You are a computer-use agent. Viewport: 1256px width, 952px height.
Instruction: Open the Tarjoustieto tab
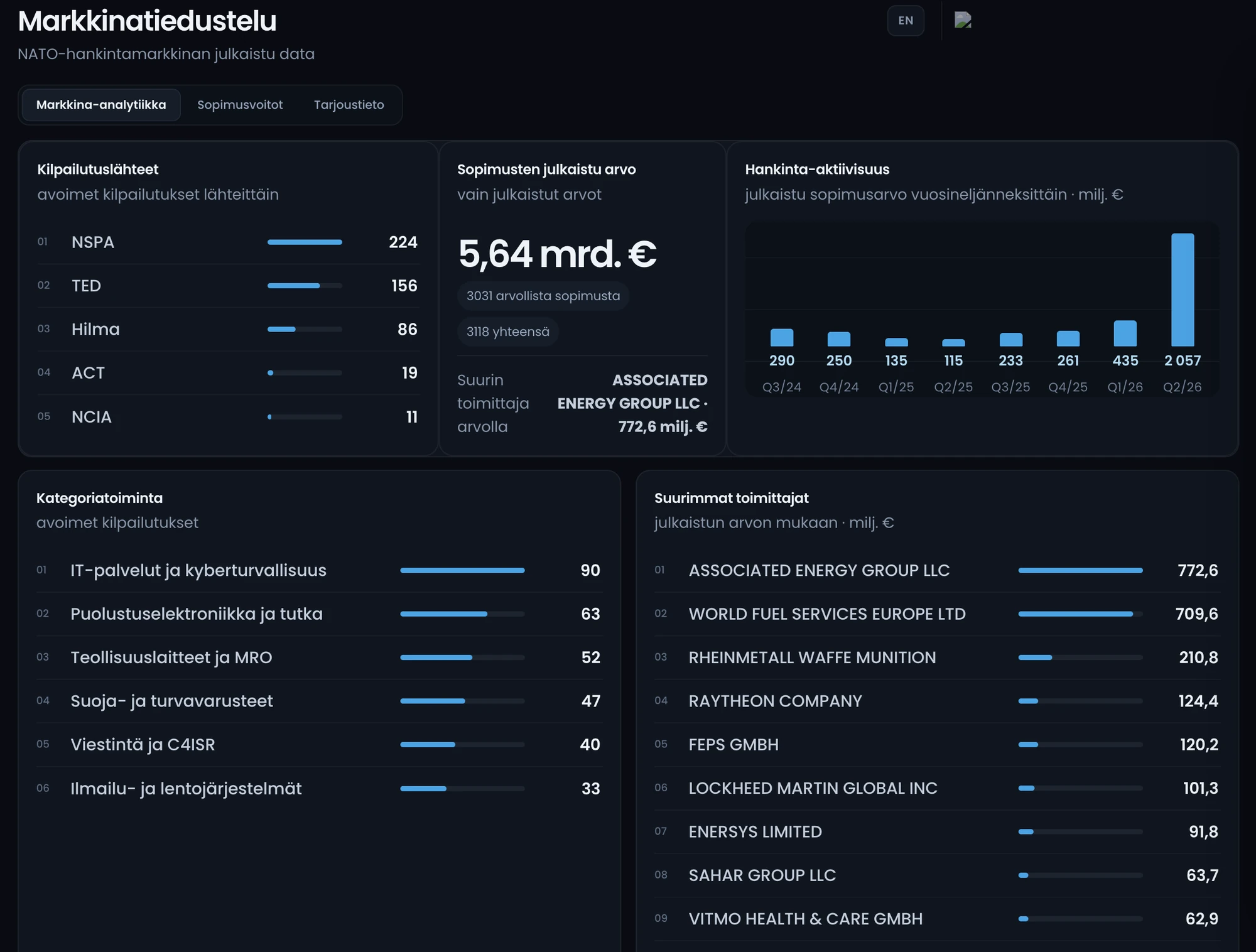pyautogui.click(x=349, y=105)
